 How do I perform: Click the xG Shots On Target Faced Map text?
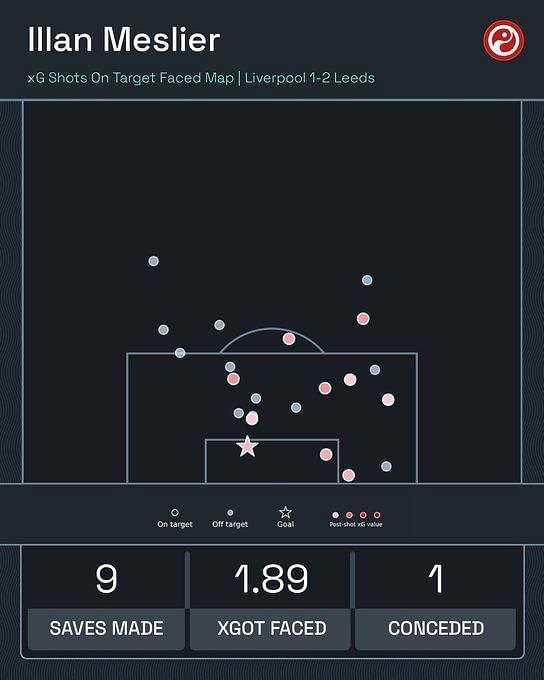[131, 78]
